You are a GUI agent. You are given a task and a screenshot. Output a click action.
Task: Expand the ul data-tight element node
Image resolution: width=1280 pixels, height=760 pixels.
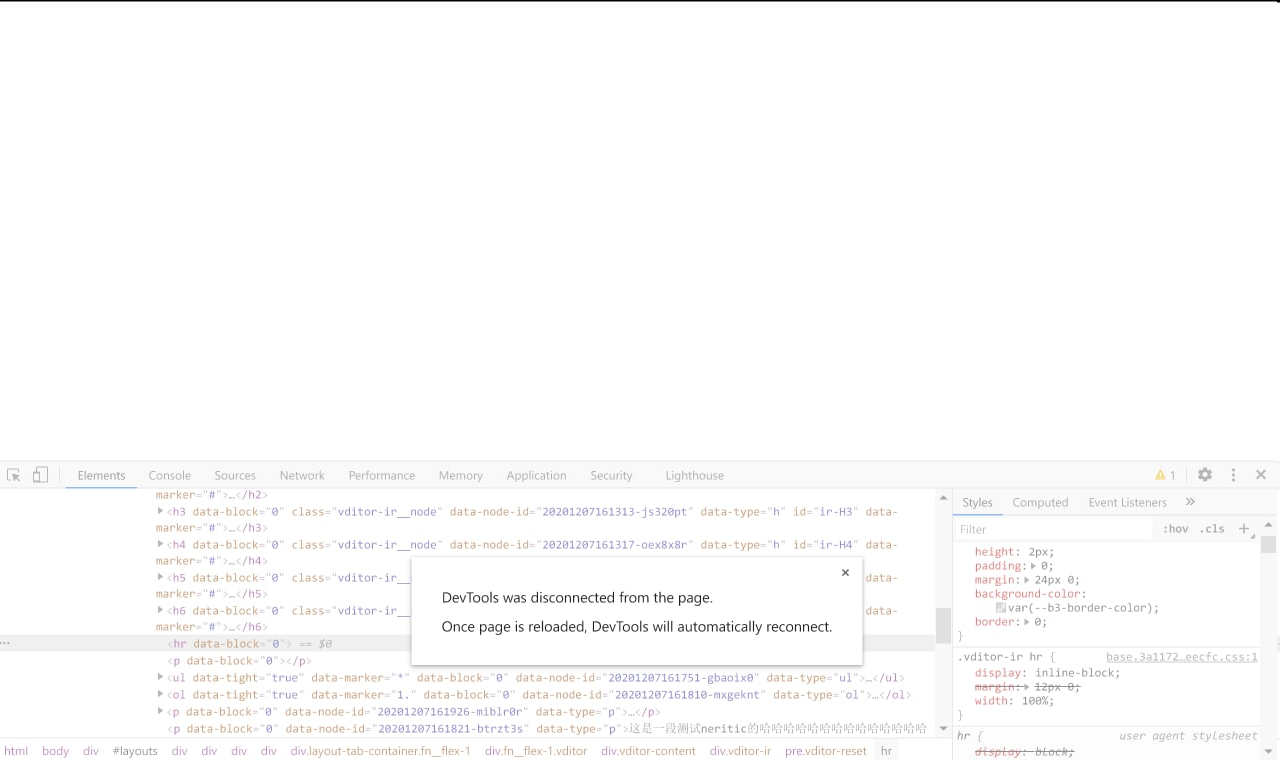point(160,677)
